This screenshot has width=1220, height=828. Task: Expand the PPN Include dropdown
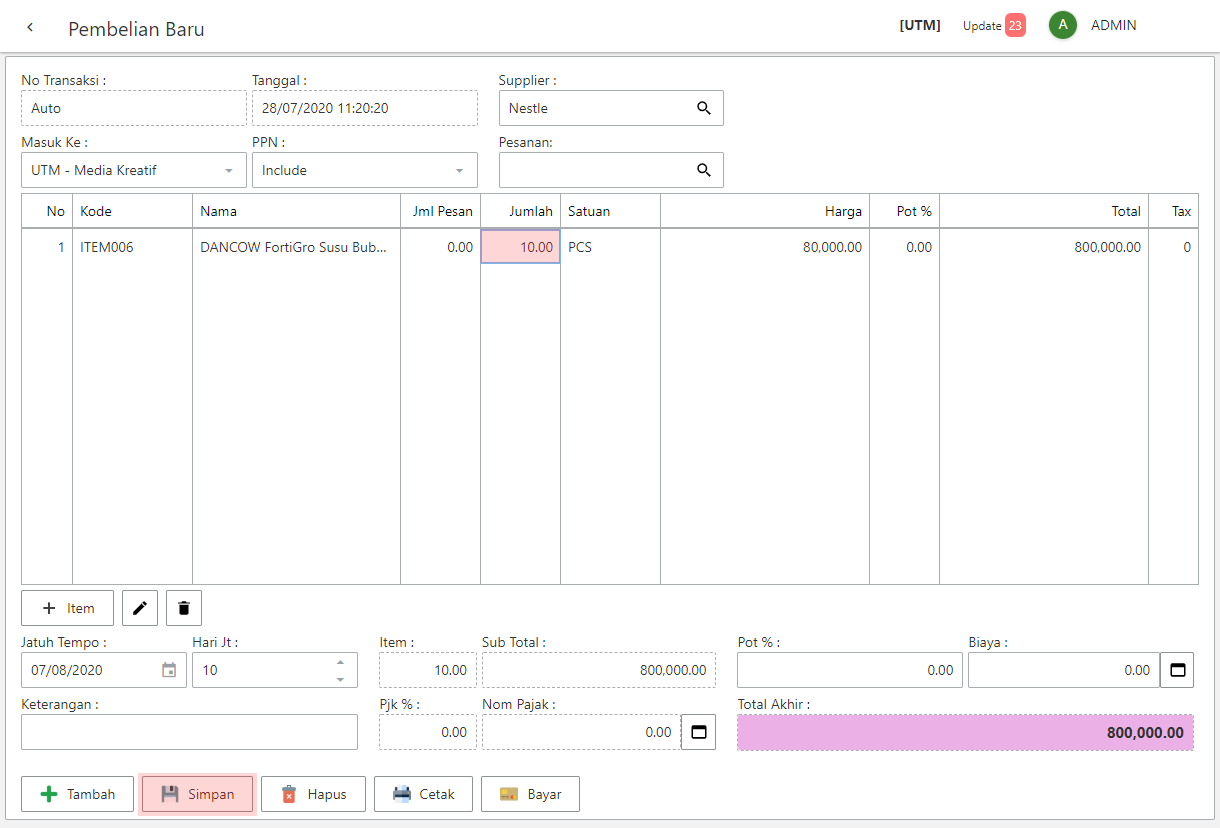[x=459, y=171]
